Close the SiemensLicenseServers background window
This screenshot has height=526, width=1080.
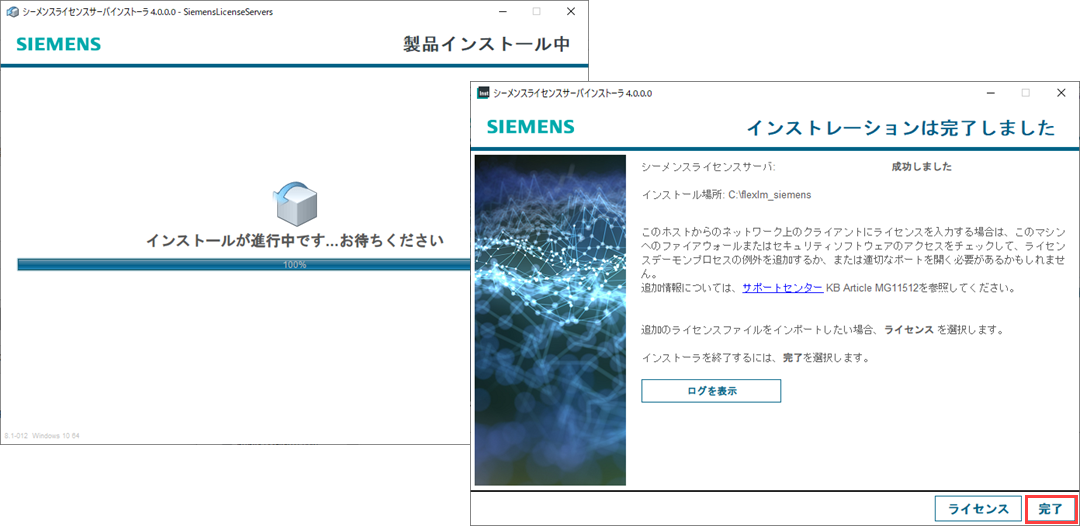[x=570, y=12]
